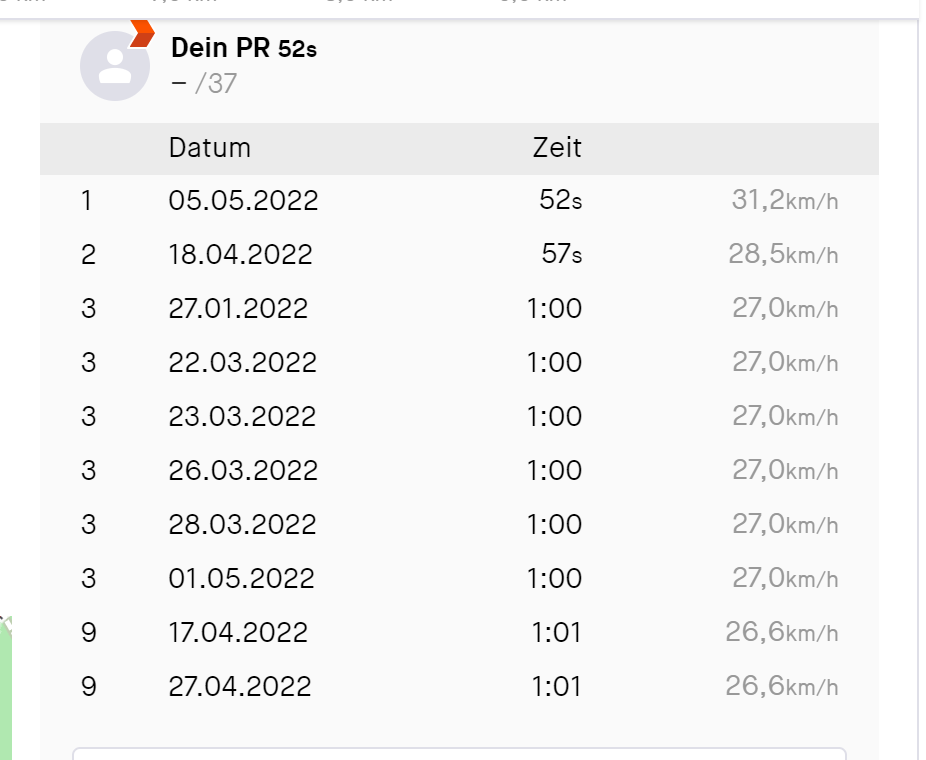This screenshot has height=760, width=926.
Task: Click the 52s time in row one
Action: pyautogui.click(x=560, y=200)
